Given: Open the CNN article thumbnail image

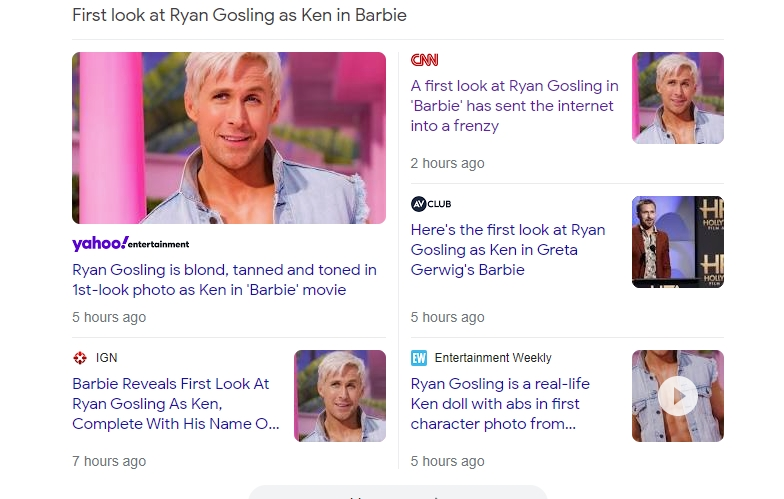Looking at the screenshot, I should tap(677, 98).
